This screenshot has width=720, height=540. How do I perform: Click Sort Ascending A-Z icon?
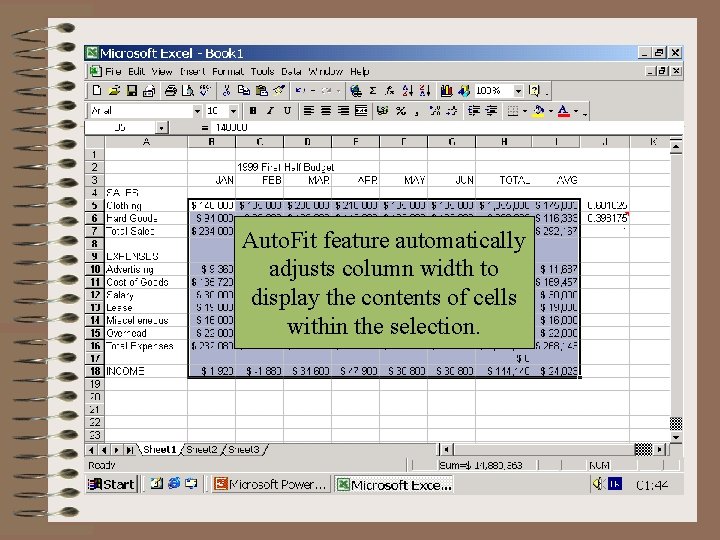[x=407, y=90]
